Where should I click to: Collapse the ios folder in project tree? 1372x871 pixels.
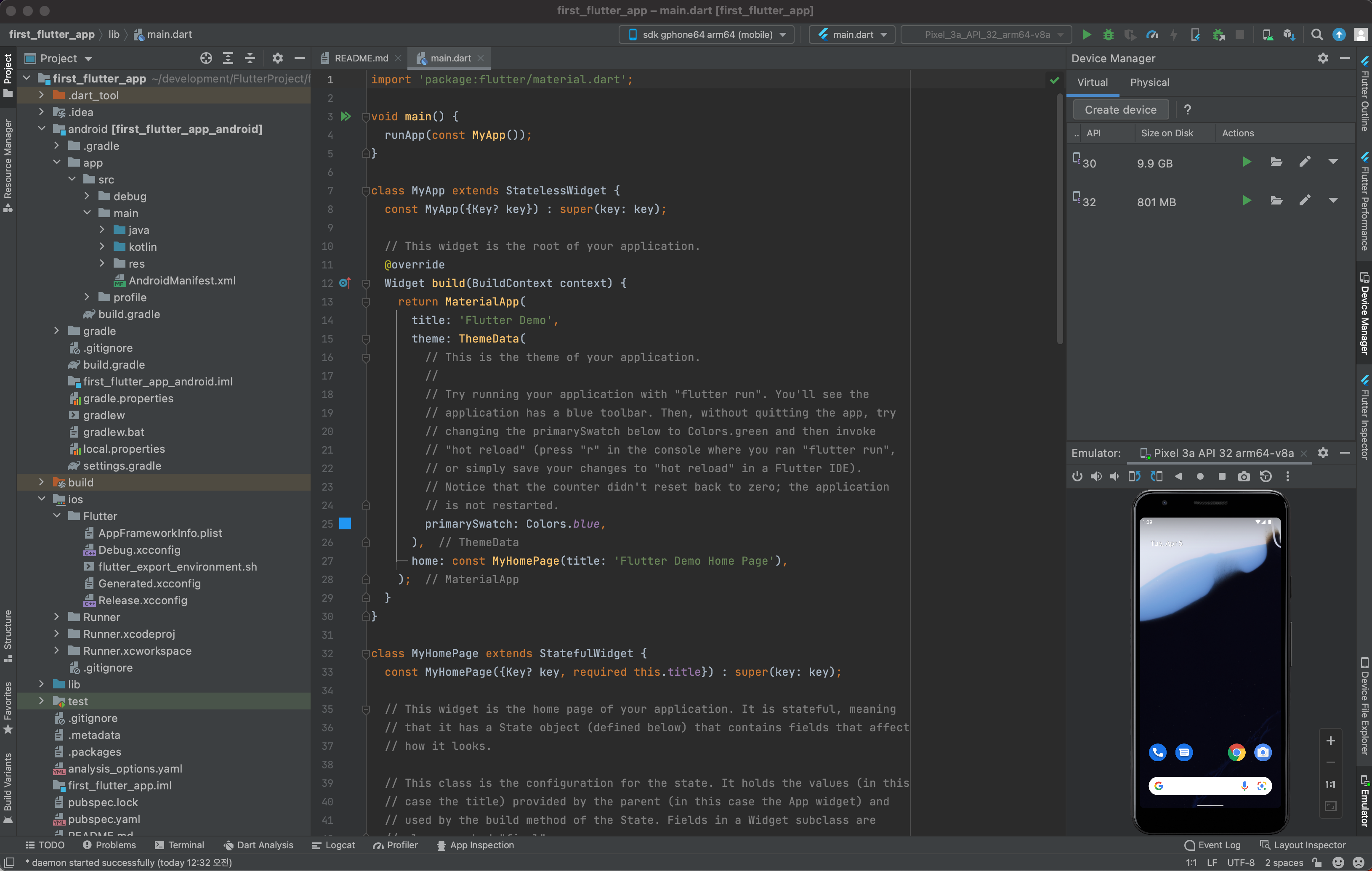(x=42, y=499)
